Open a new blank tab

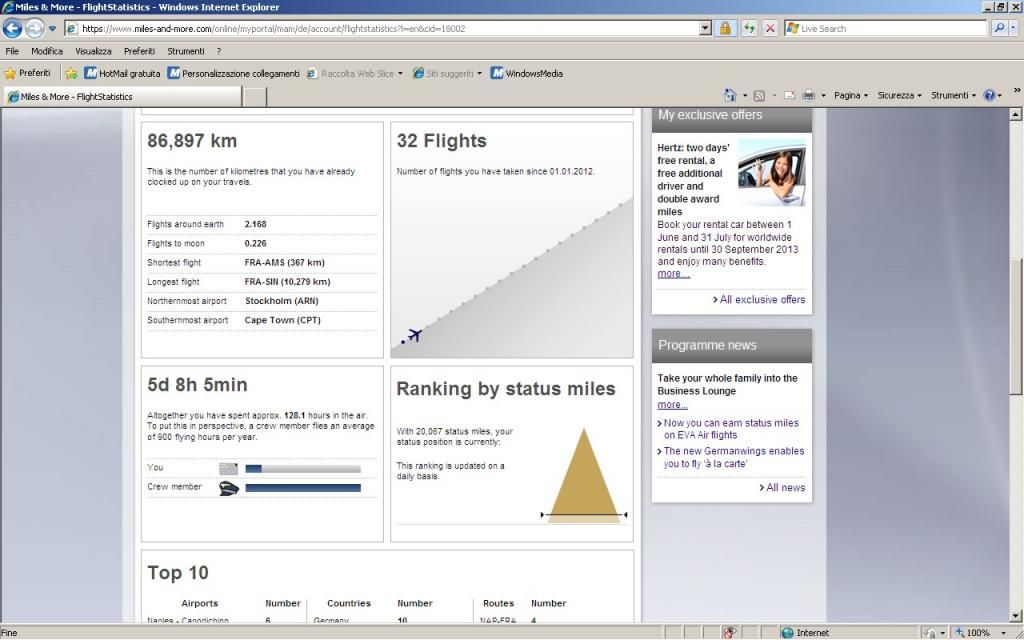[x=255, y=97]
